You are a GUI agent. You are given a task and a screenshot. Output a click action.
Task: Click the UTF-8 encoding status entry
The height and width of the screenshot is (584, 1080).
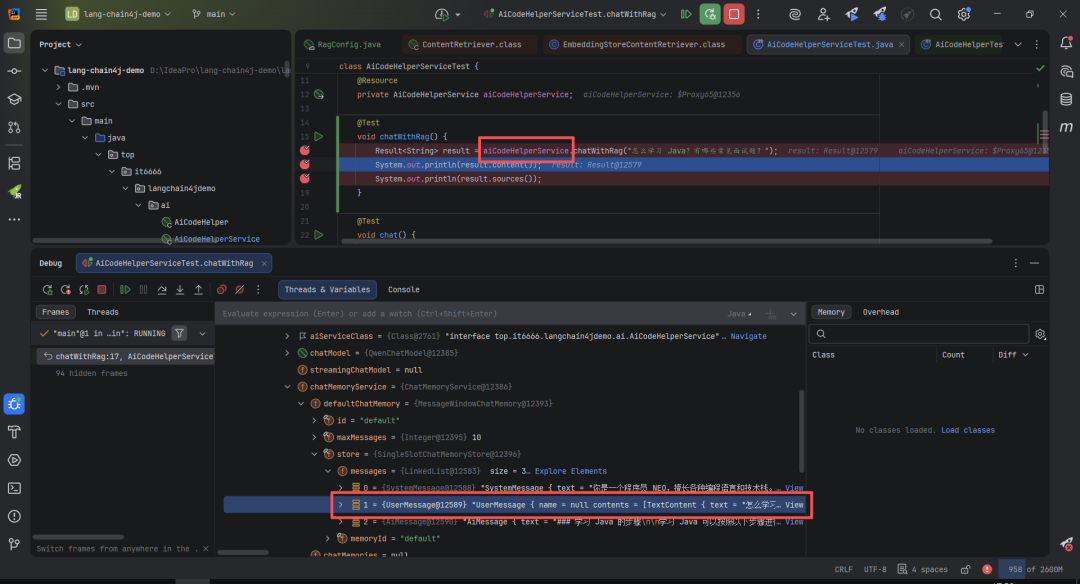[x=875, y=570]
